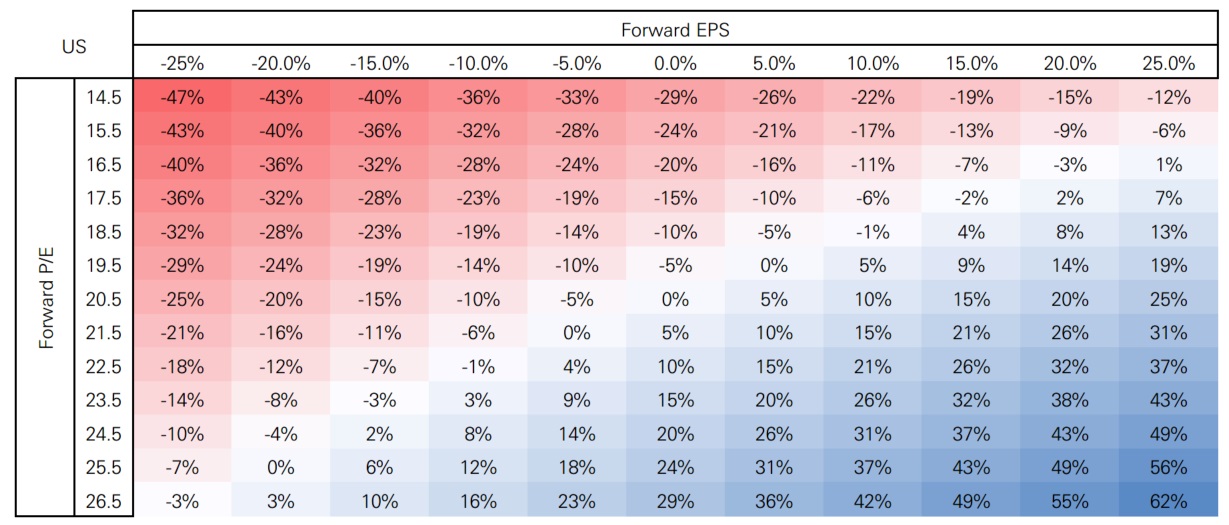Click the 56% cell in row 25.5
1229x525 pixels.
pos(1168,467)
